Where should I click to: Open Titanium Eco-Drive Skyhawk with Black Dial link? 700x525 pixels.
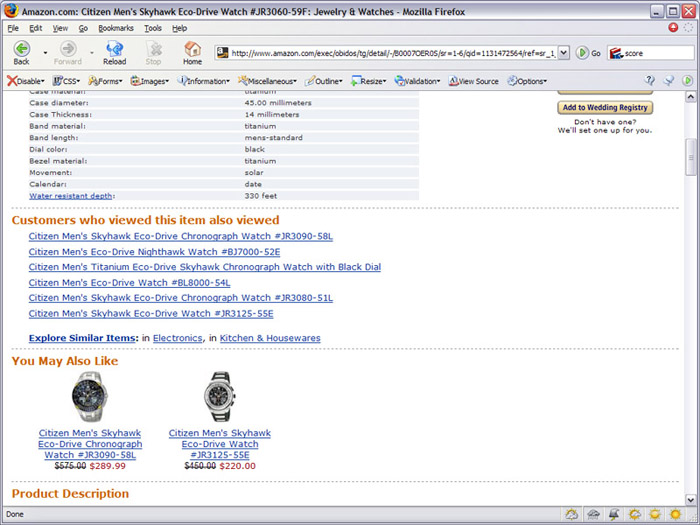pos(204,267)
